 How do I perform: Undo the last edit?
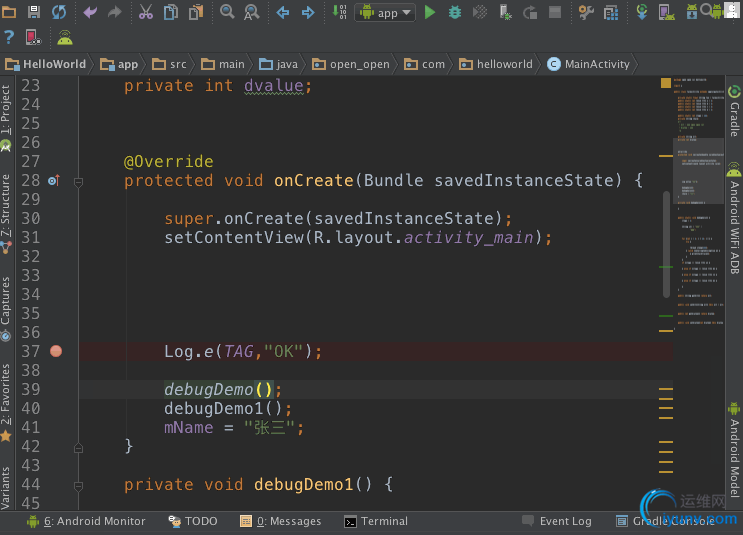[x=90, y=12]
